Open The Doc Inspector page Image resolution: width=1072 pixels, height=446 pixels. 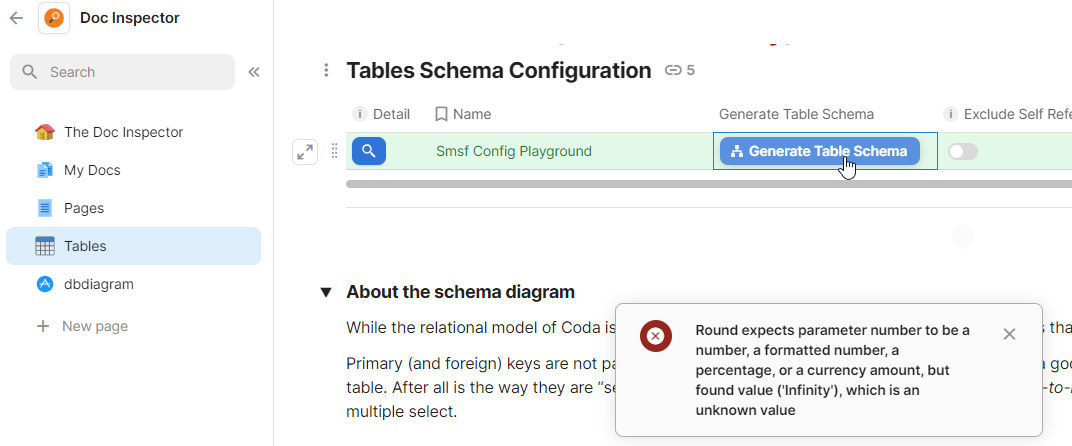123,132
